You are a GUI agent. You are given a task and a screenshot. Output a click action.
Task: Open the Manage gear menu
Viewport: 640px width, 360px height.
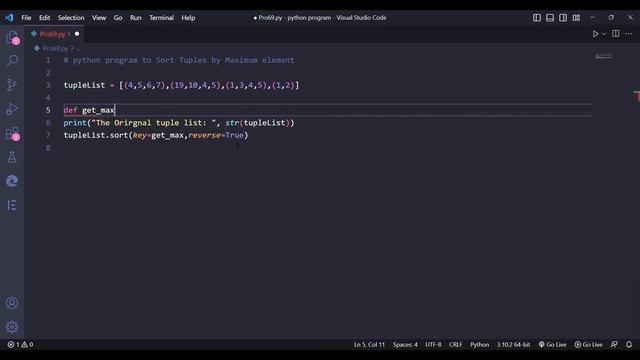click(x=12, y=327)
